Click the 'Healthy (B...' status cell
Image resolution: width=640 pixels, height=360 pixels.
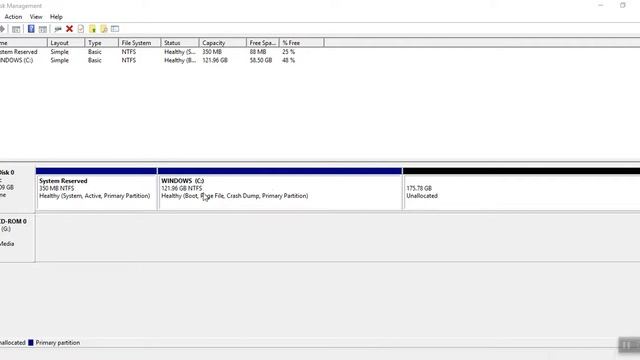point(180,60)
